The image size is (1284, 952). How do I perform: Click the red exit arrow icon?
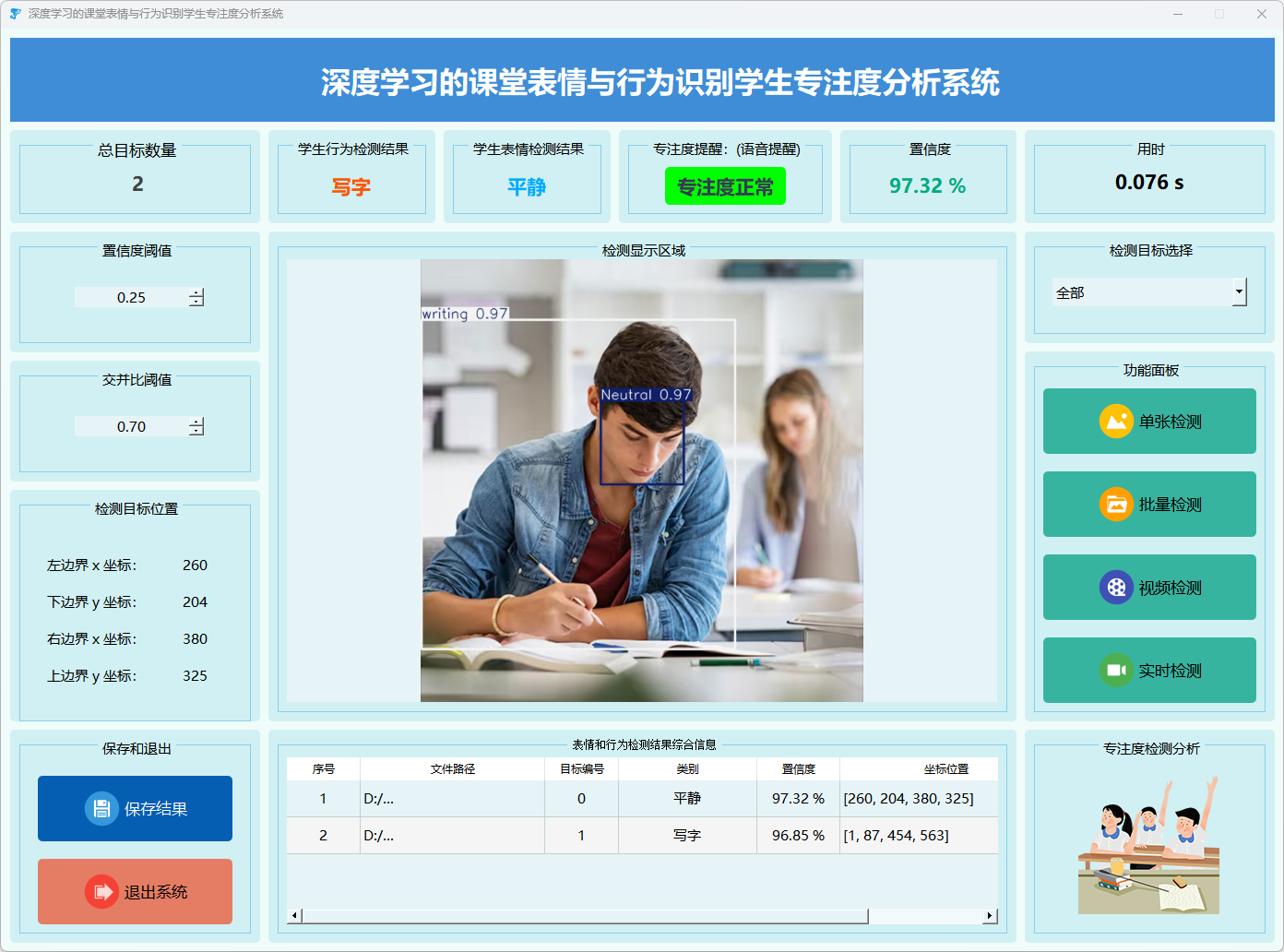[101, 892]
